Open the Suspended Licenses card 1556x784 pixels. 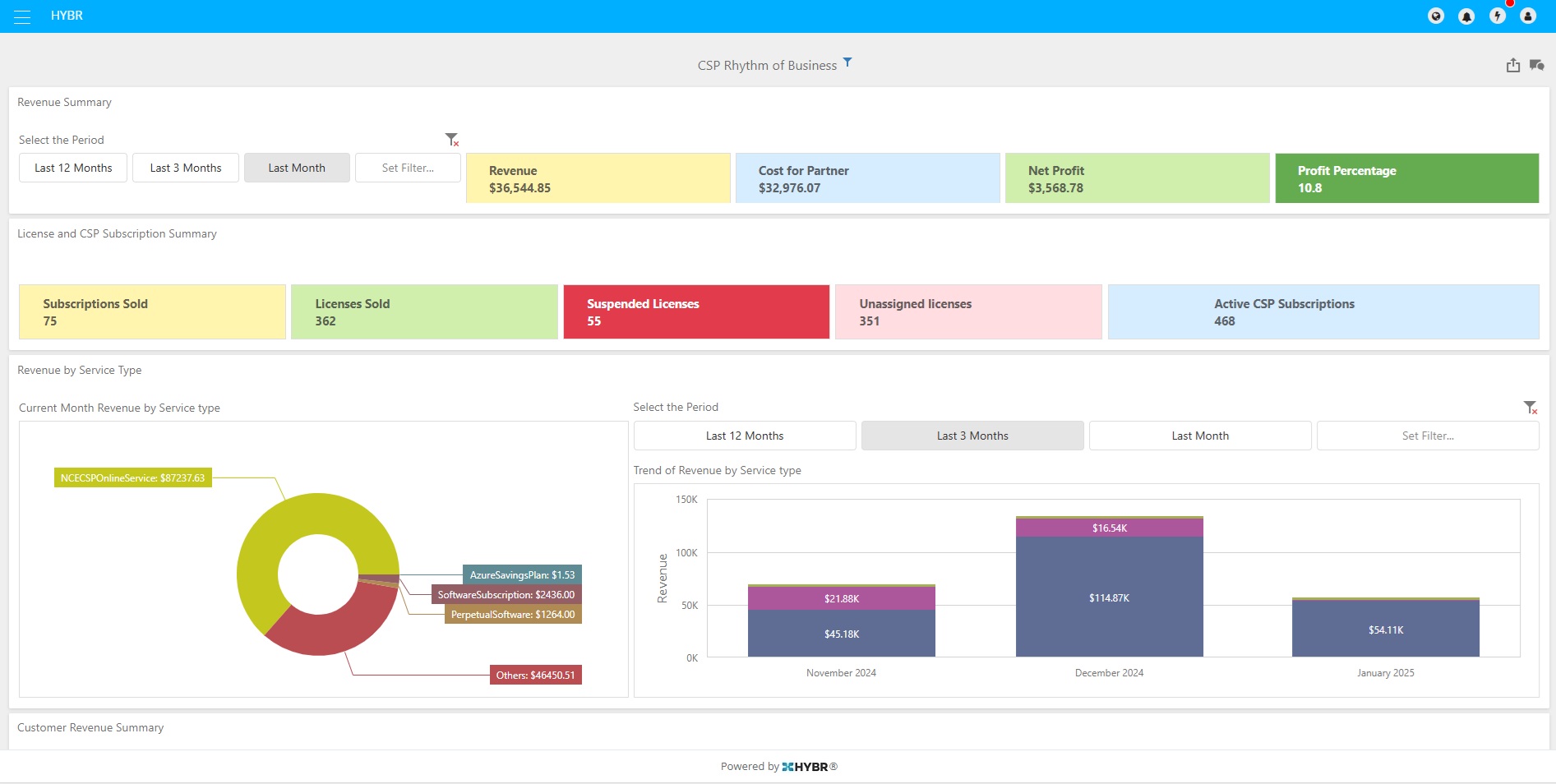[x=695, y=311]
